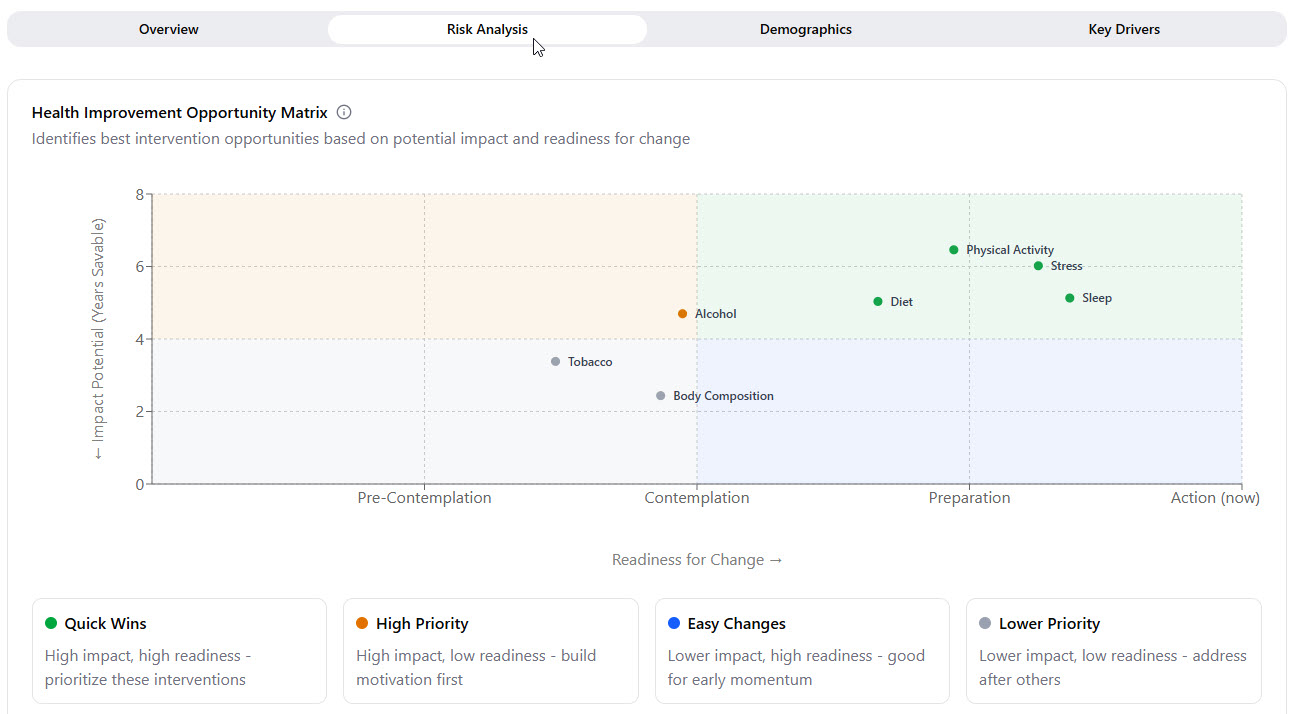Screen dimensions: 1291x714
Task: Click the orange Alcohol data point
Action: (682, 314)
